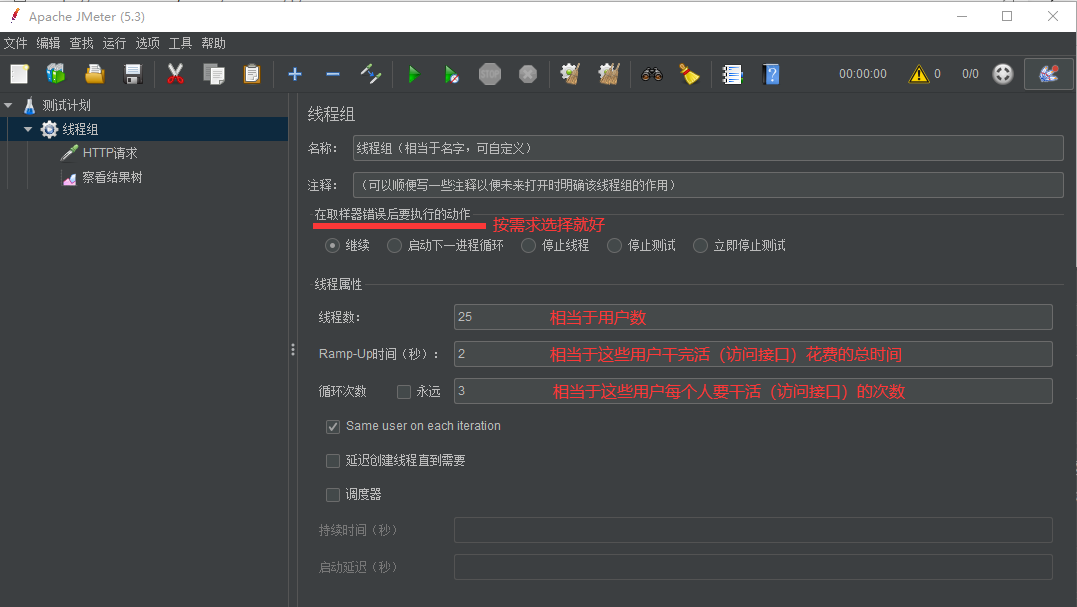Save the test plan with disk icon
Viewport: 1077px width, 607px height.
click(x=133, y=74)
